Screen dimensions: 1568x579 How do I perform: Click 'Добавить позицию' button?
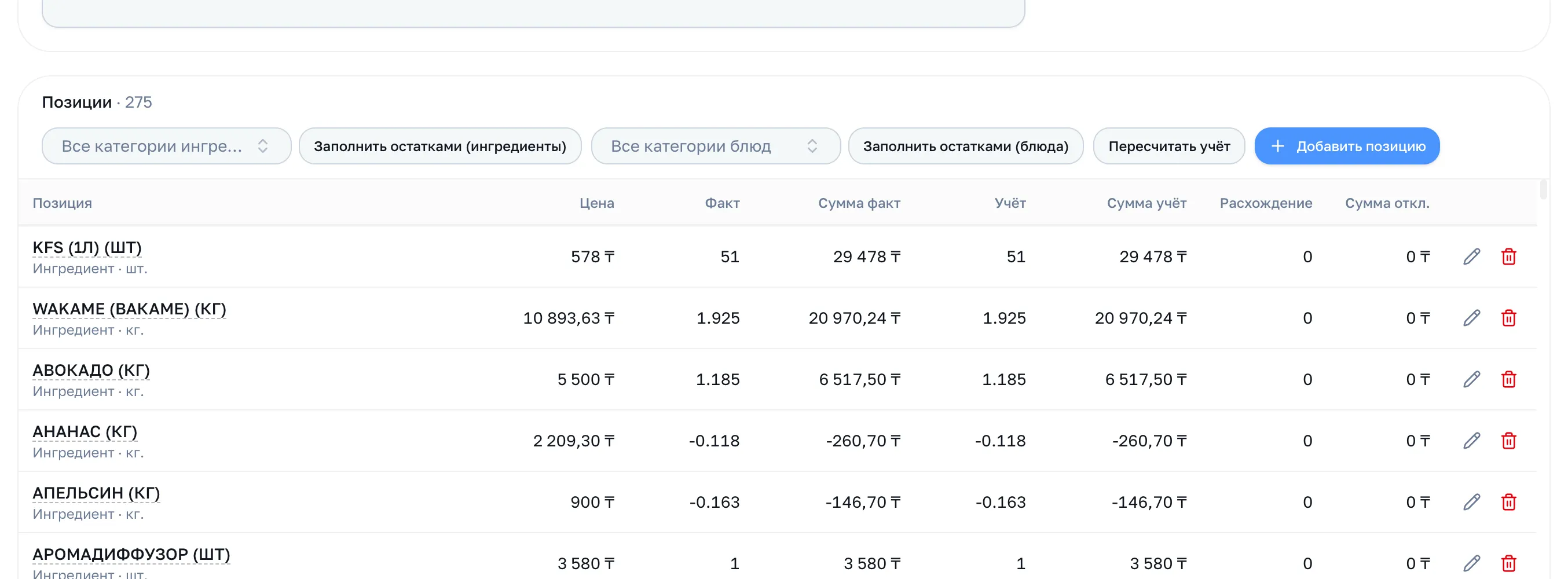click(1346, 146)
